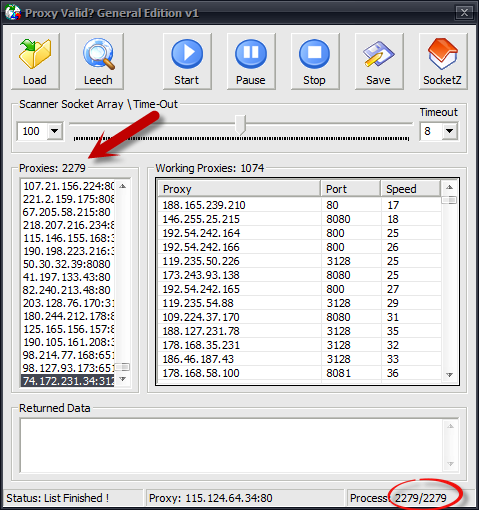Click the Returned Data text area

(x=231, y=445)
